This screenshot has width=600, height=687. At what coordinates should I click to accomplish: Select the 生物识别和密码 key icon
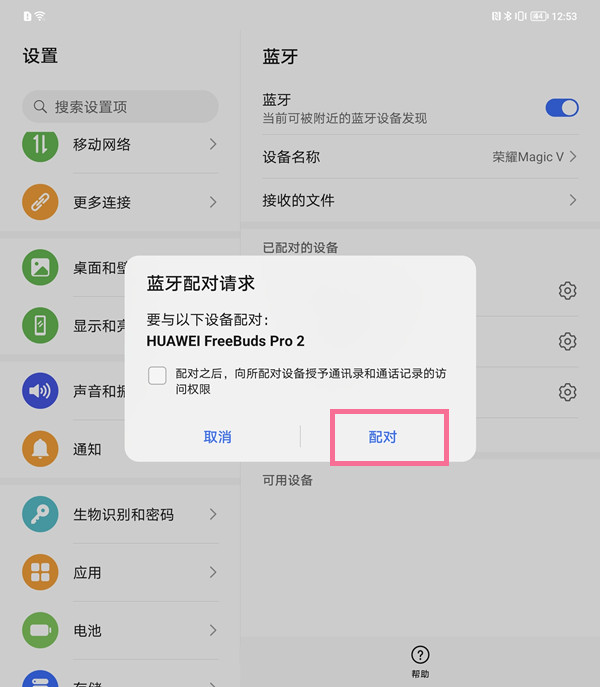[x=40, y=514]
